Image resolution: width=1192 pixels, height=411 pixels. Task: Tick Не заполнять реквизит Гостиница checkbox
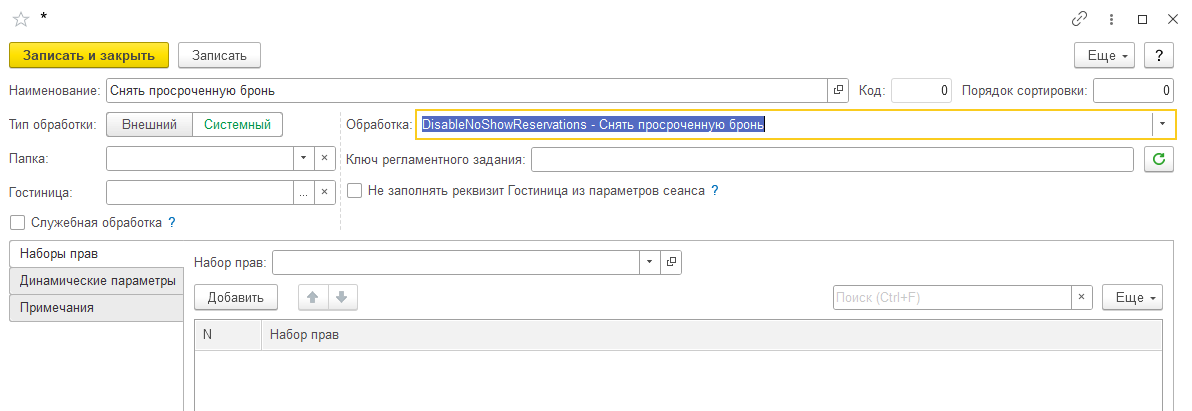tap(353, 191)
